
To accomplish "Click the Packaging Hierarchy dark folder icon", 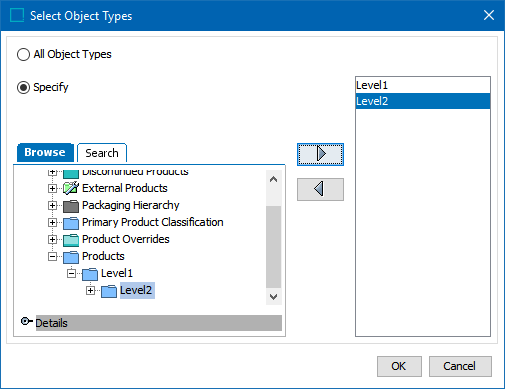I will pyautogui.click(x=71, y=206).
